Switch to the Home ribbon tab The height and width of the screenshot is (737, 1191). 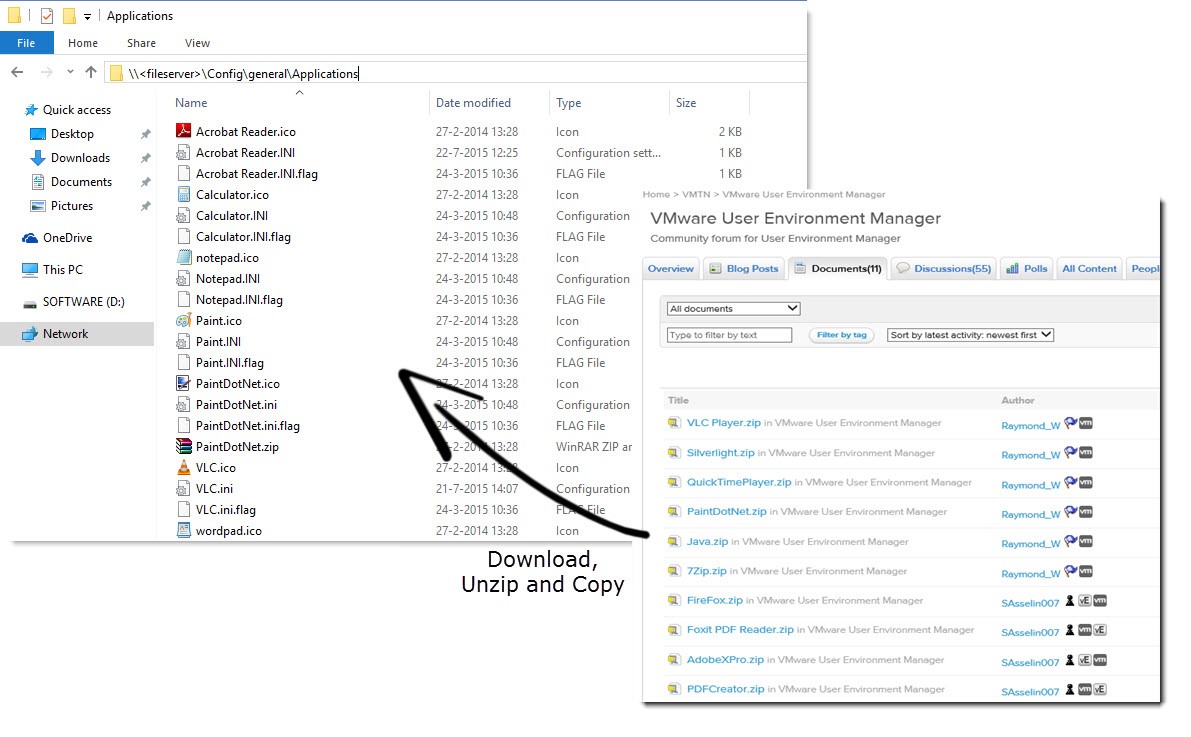click(x=83, y=43)
